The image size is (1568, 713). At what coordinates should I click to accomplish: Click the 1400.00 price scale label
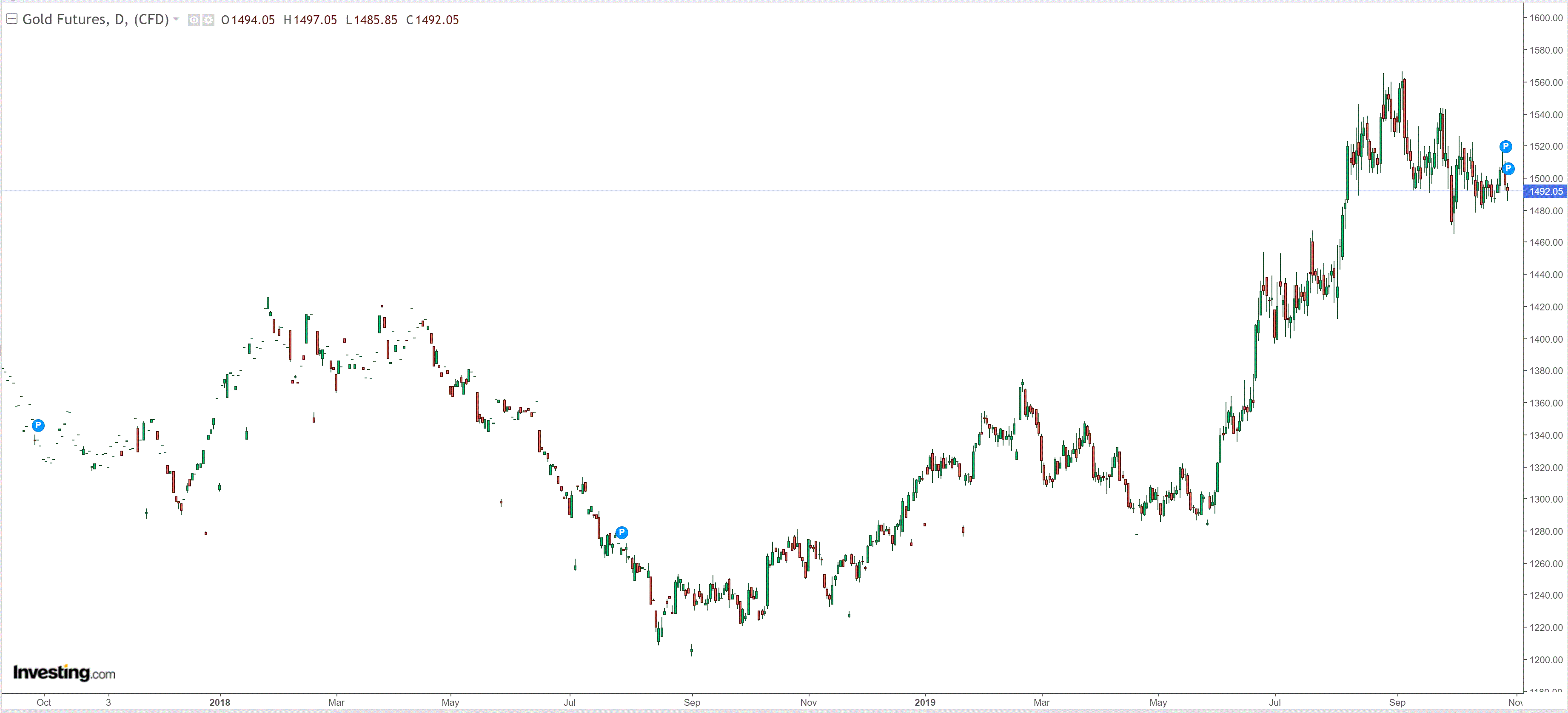coord(1546,339)
